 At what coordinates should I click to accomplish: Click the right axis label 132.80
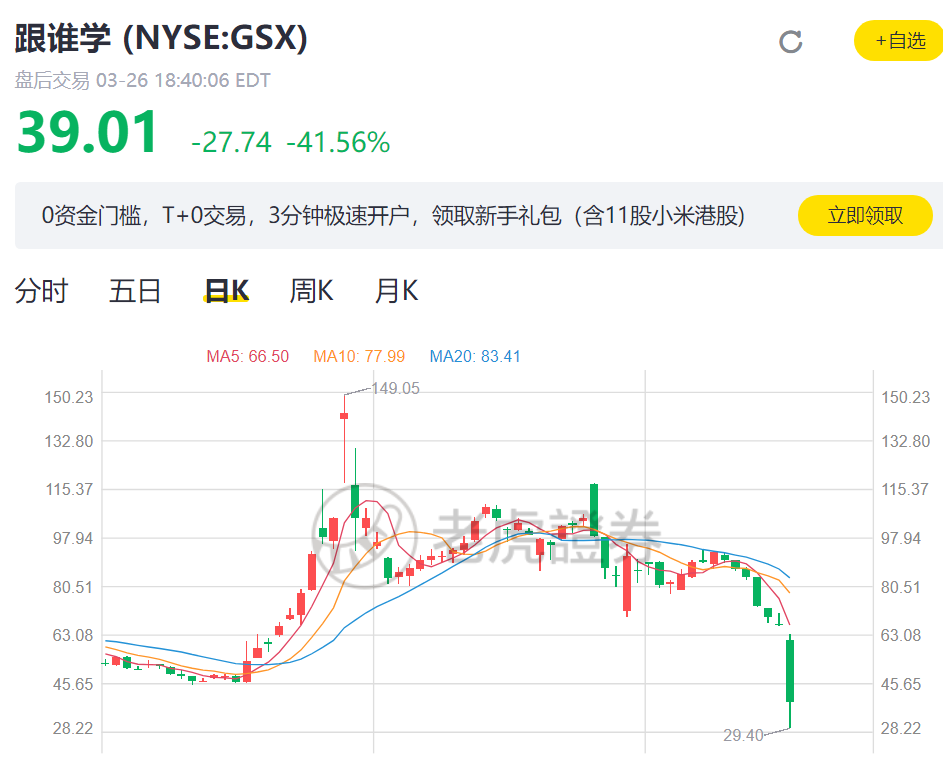click(x=905, y=441)
